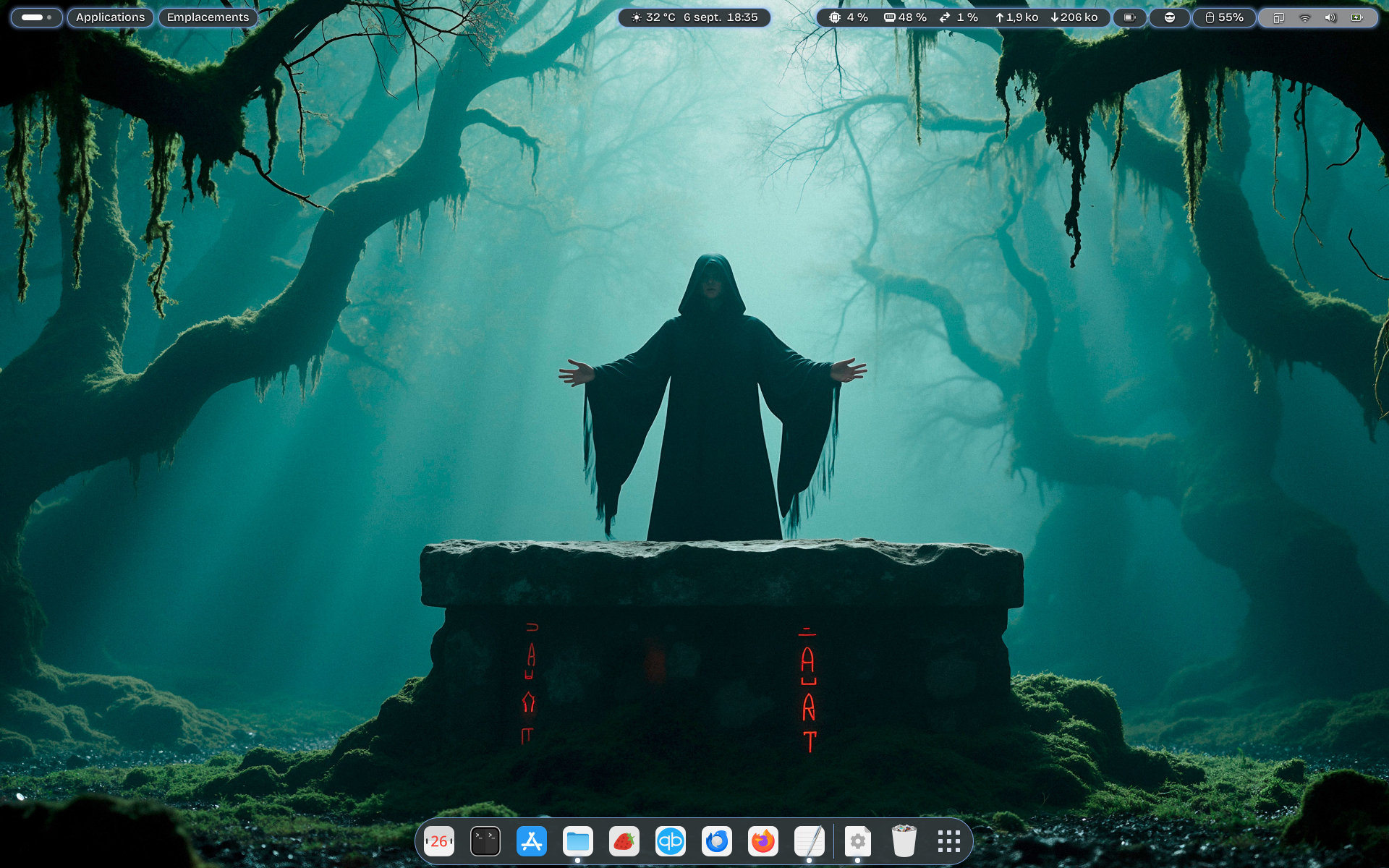
Task: Open the Files folder icon
Action: [578, 841]
